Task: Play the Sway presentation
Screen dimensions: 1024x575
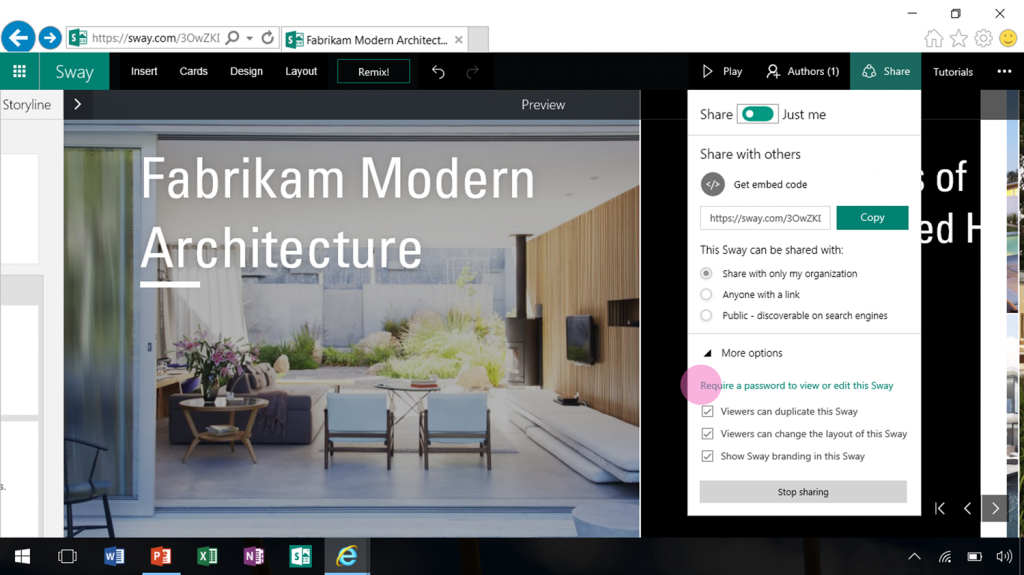Action: (722, 71)
